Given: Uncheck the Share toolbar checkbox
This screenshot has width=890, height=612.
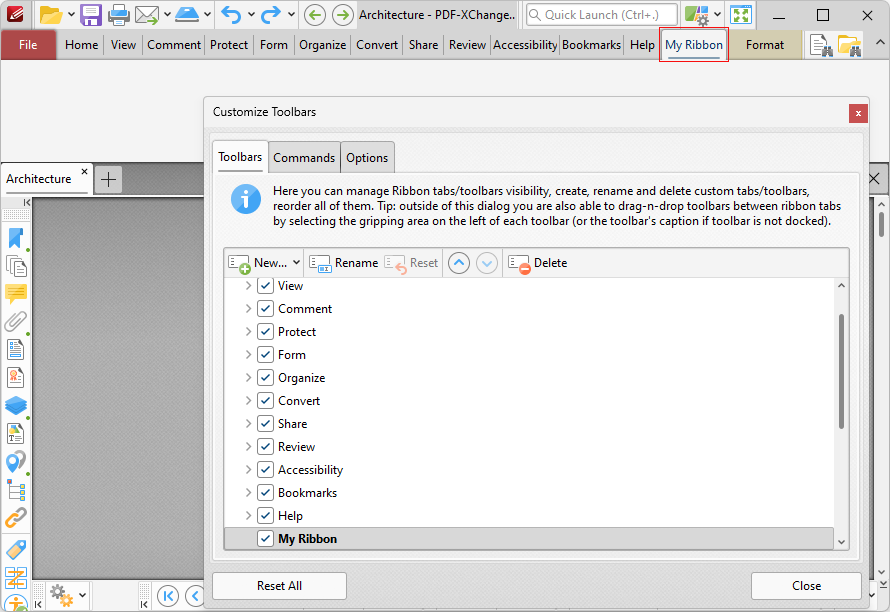Looking at the screenshot, I should pos(265,424).
